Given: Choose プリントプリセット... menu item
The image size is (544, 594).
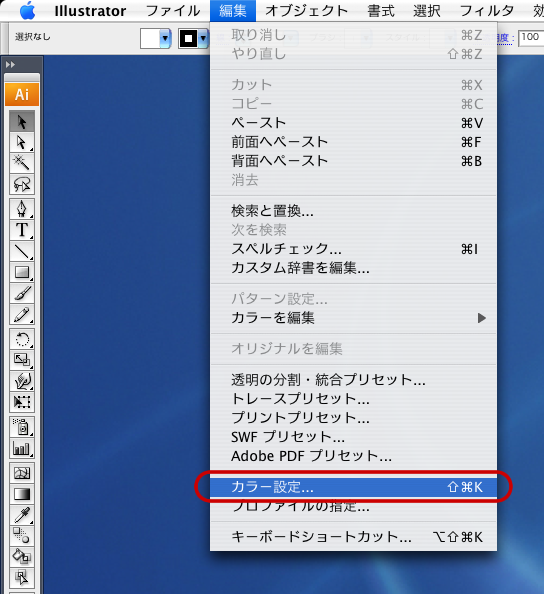Looking at the screenshot, I should coord(353,417).
